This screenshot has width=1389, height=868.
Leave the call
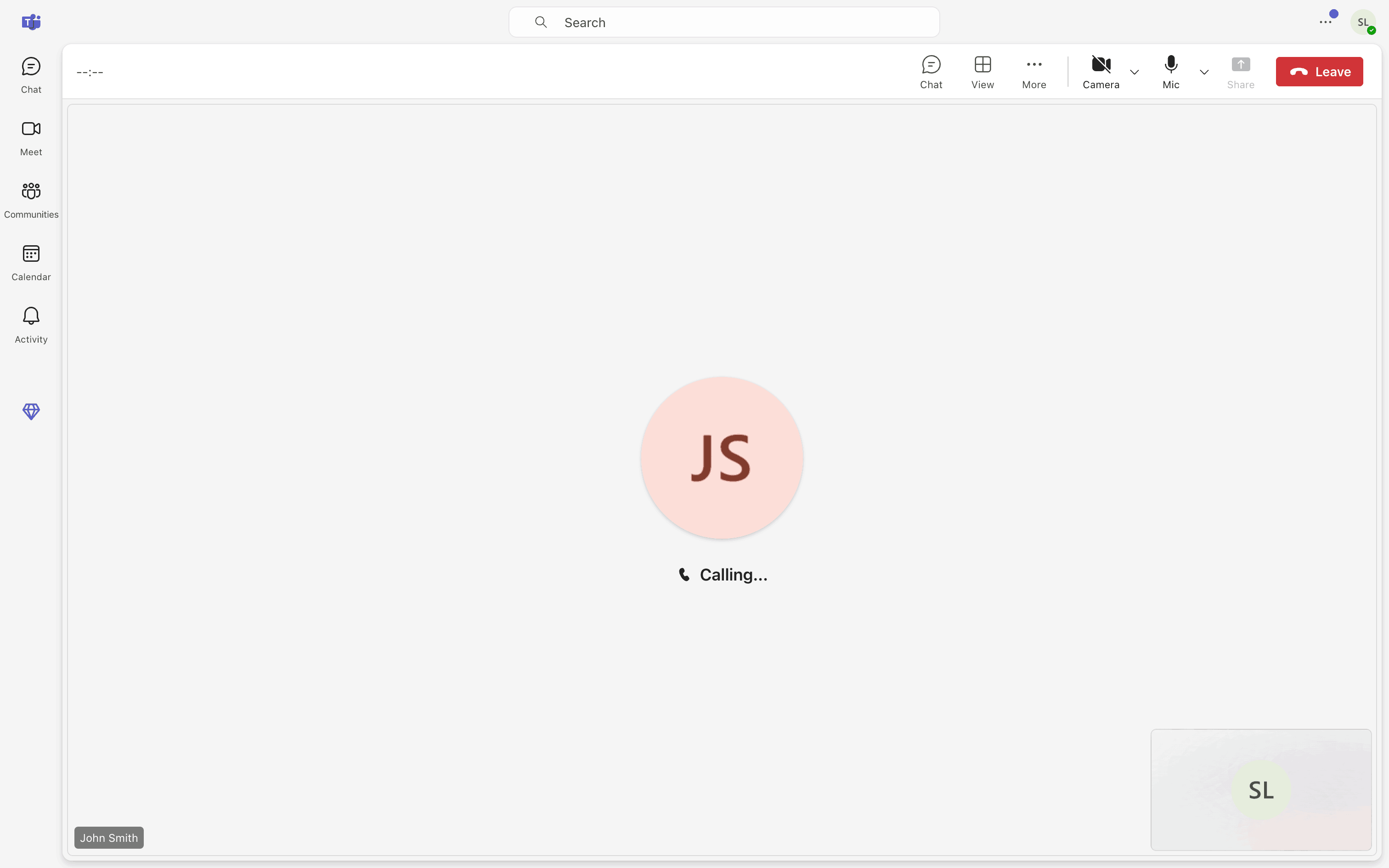point(1319,72)
